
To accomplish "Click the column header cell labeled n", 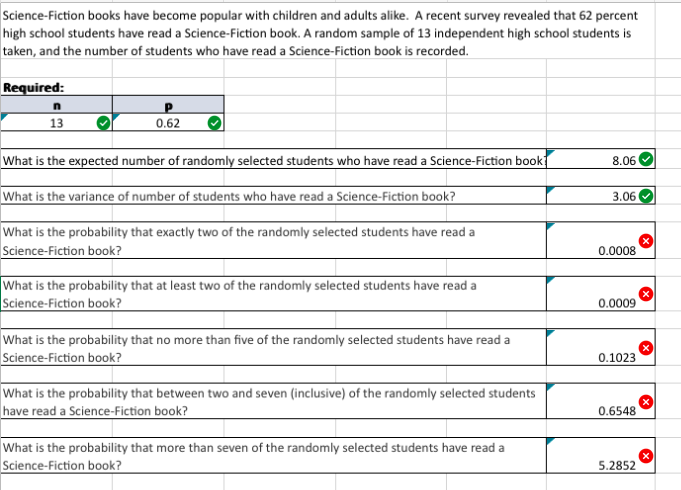I will [x=56, y=105].
